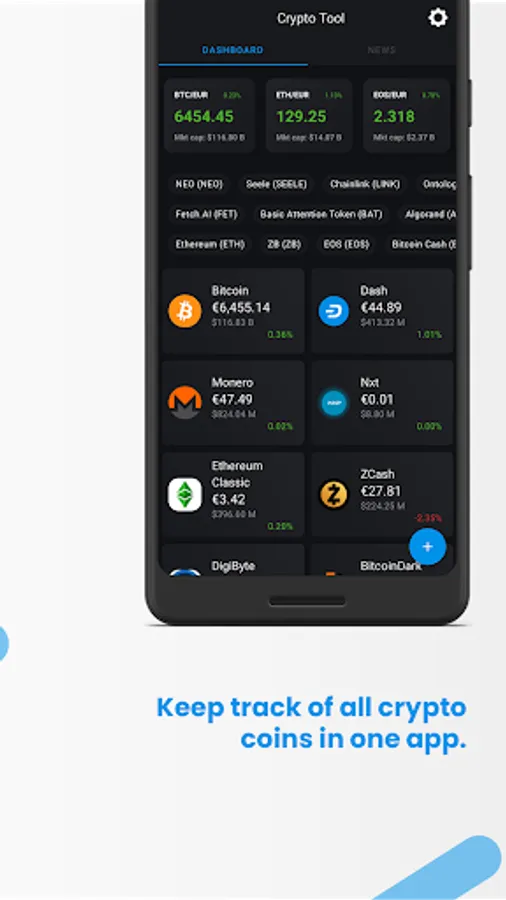The image size is (506, 900).
Task: Select the NEO (NEO) chip
Action: (x=199, y=184)
